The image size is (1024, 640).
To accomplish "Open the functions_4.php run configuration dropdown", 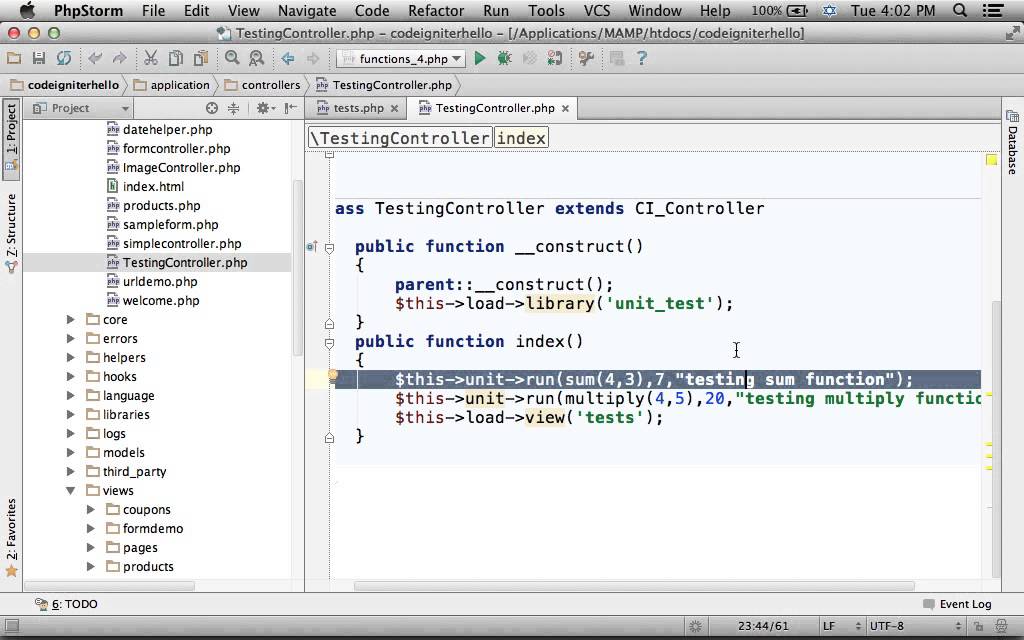I will pyautogui.click(x=401, y=59).
